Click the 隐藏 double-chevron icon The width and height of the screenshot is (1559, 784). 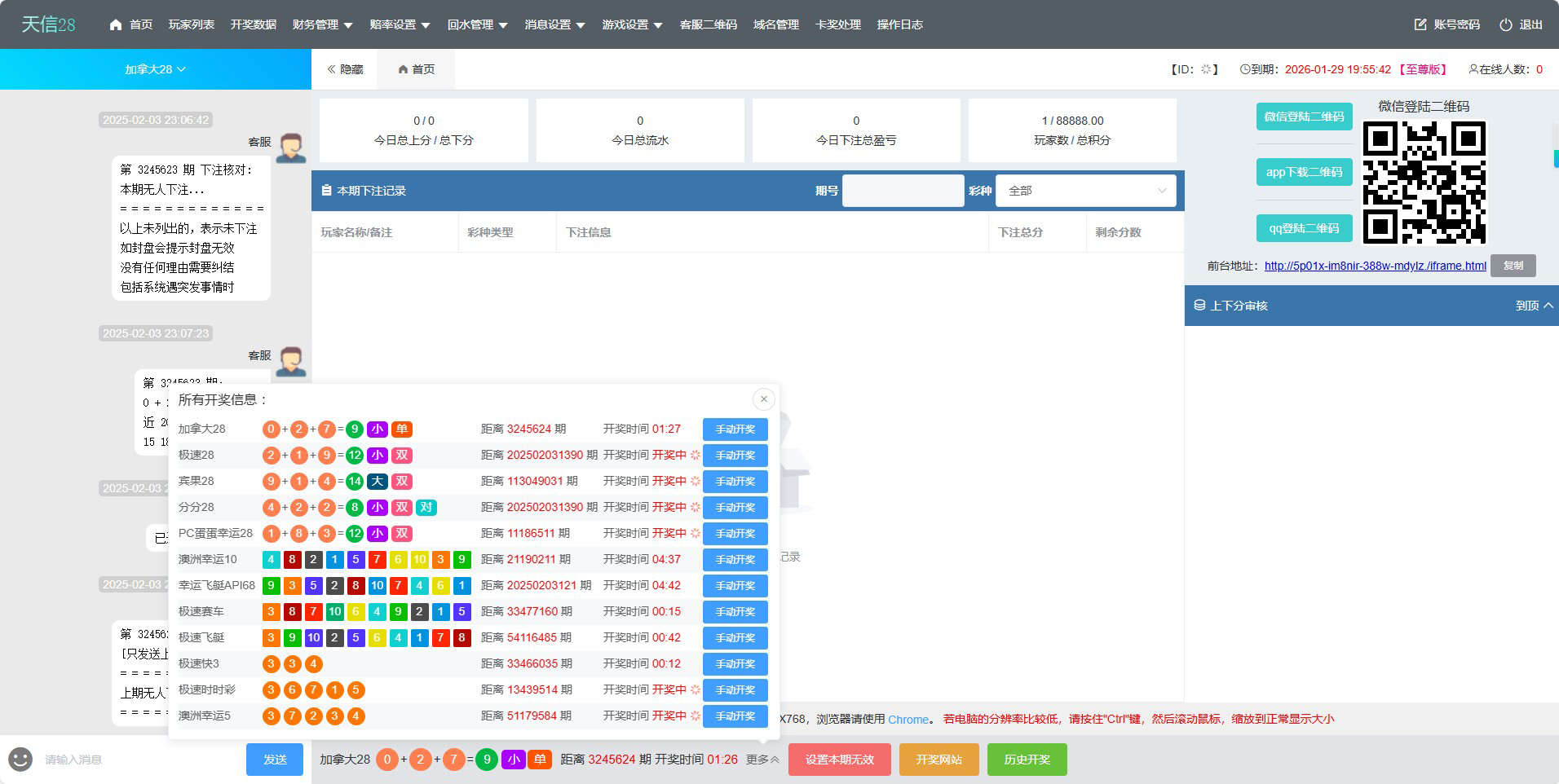[332, 69]
